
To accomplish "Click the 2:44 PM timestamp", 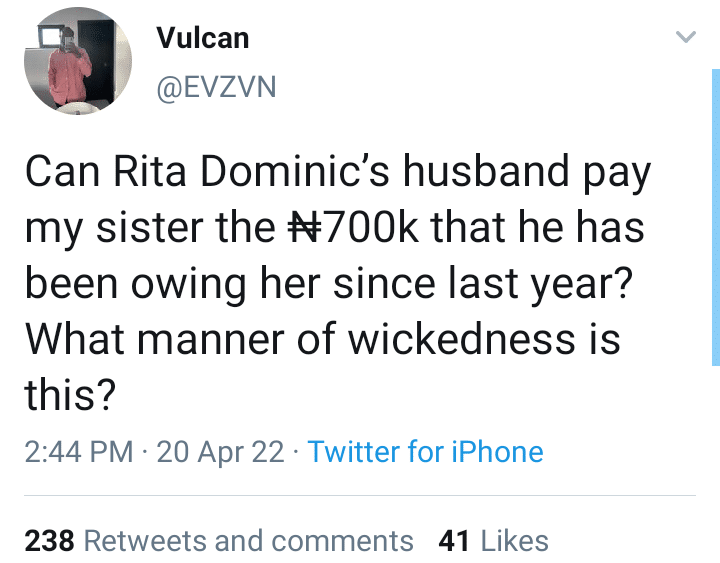I will click(x=78, y=451).
